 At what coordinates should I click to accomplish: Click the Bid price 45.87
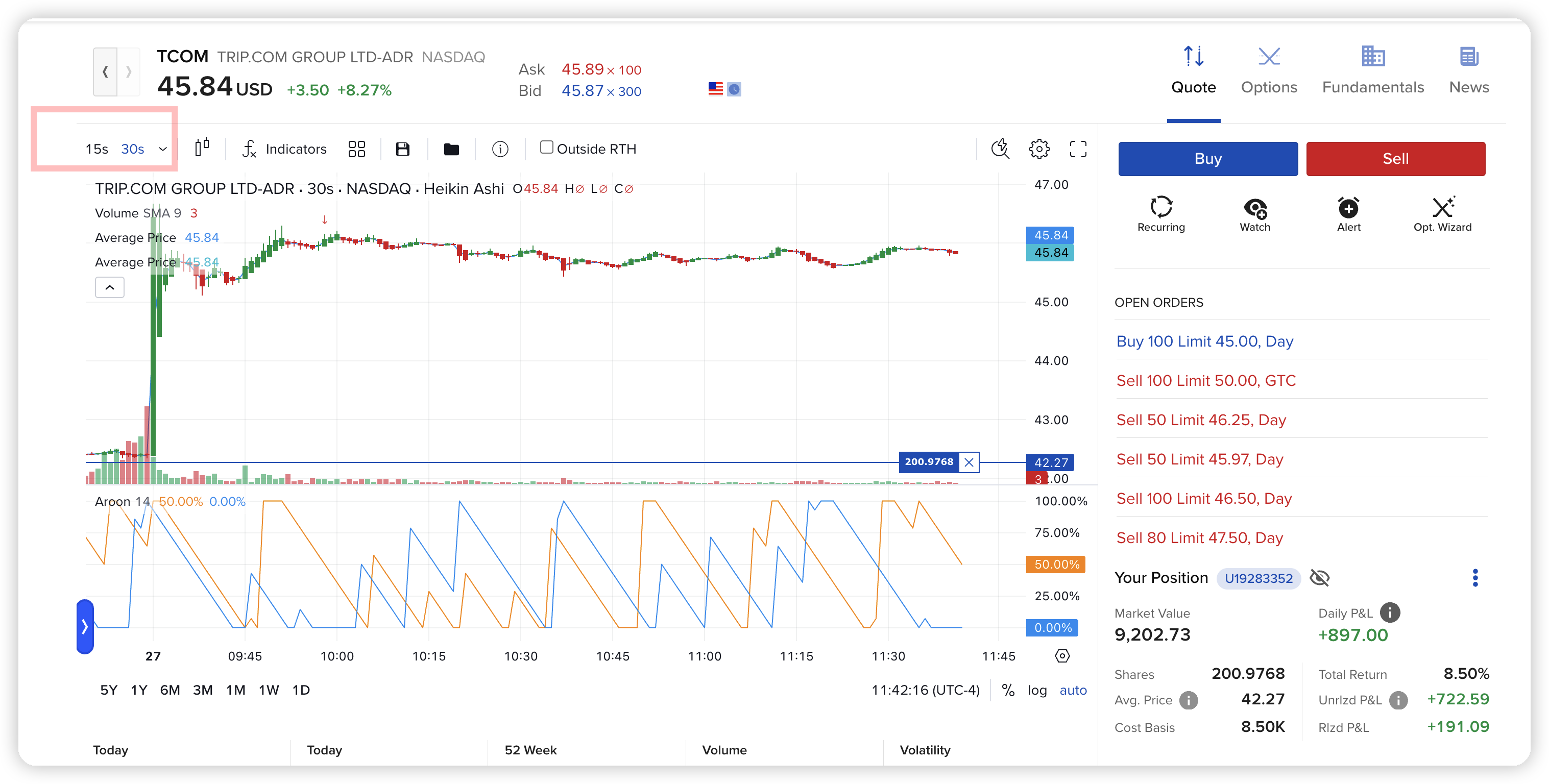[582, 91]
